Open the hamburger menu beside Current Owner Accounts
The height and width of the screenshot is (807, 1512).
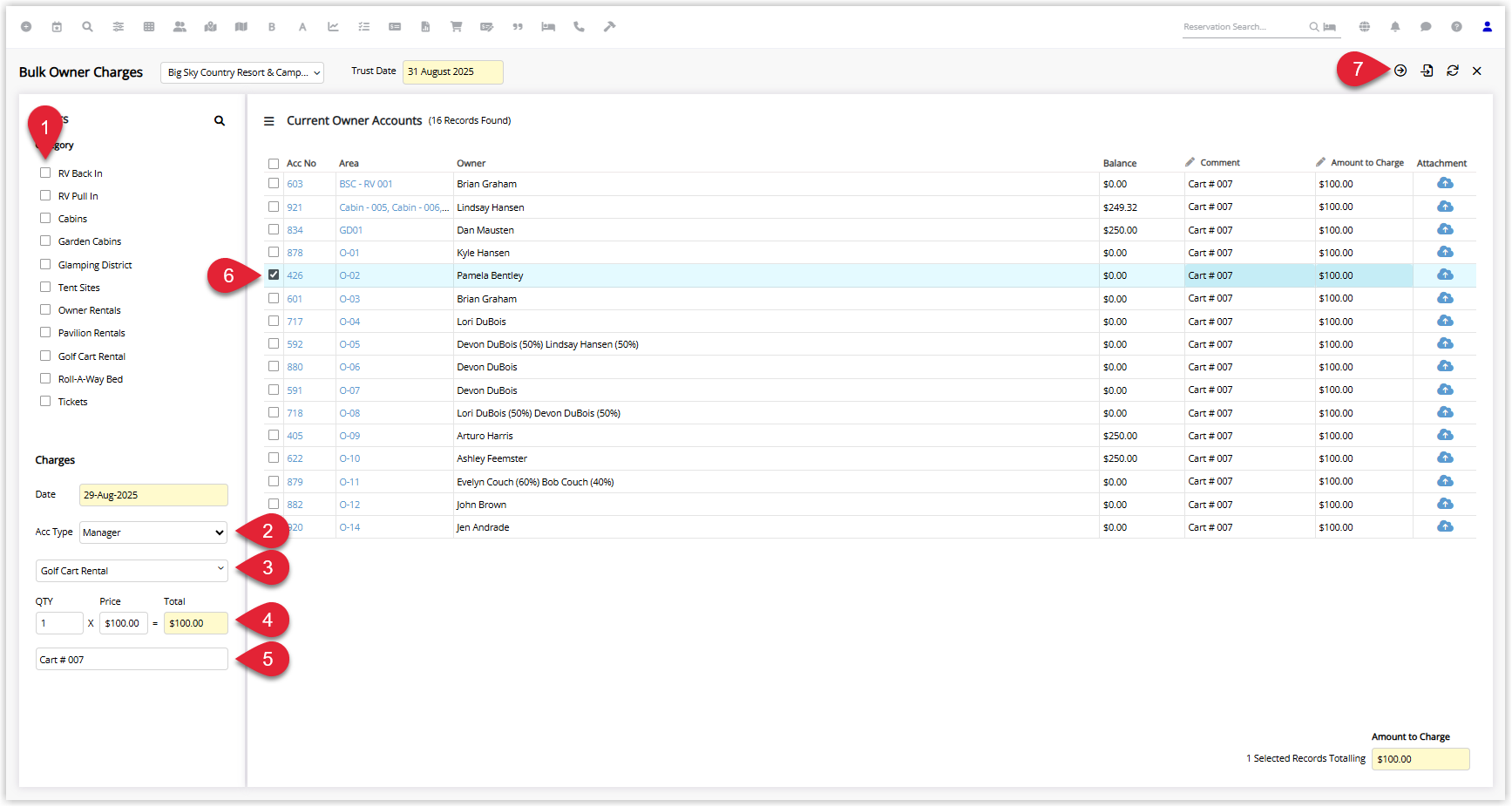[269, 121]
